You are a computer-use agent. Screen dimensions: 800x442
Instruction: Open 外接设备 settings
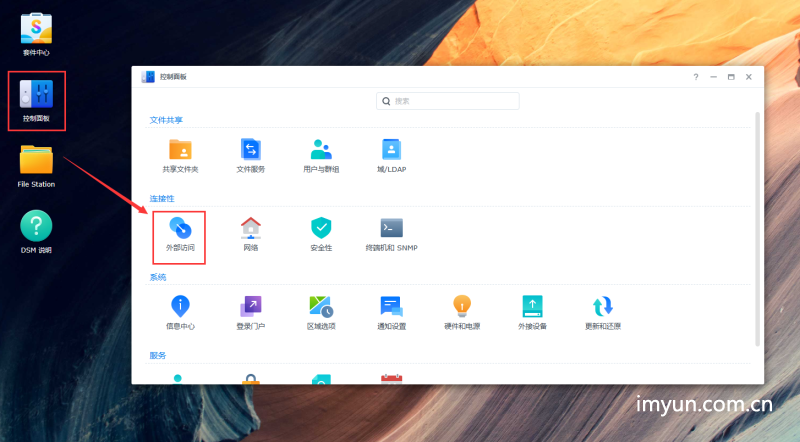532,313
